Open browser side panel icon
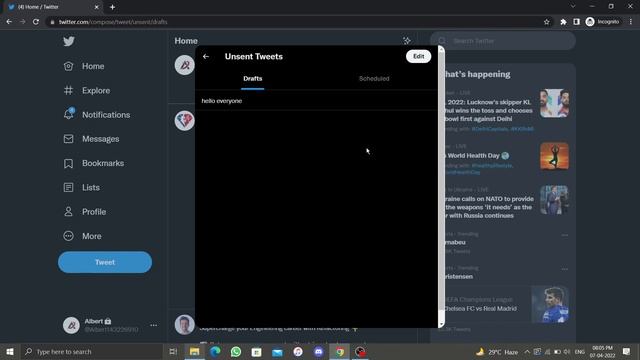 click(576, 22)
